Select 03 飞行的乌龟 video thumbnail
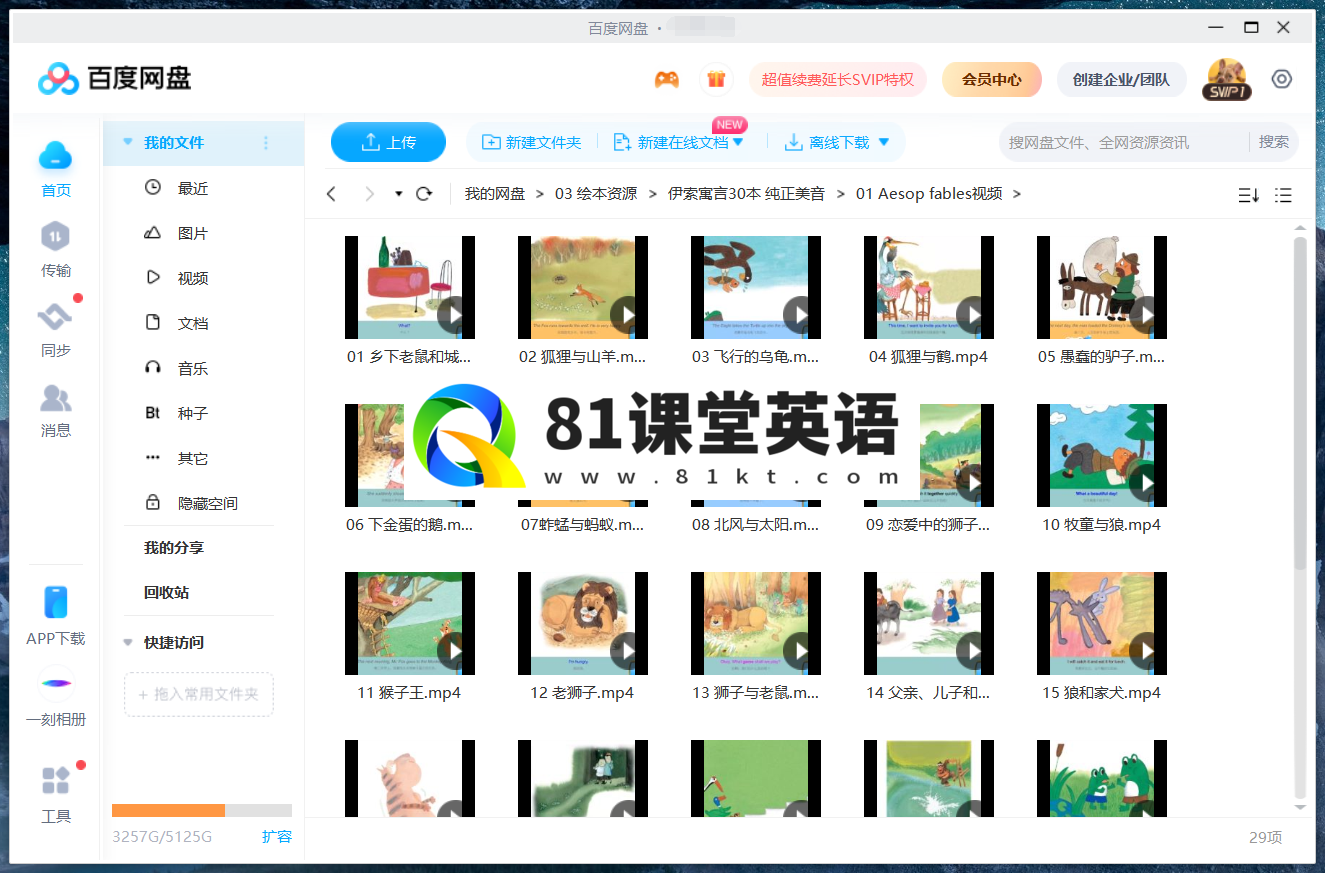 756,288
